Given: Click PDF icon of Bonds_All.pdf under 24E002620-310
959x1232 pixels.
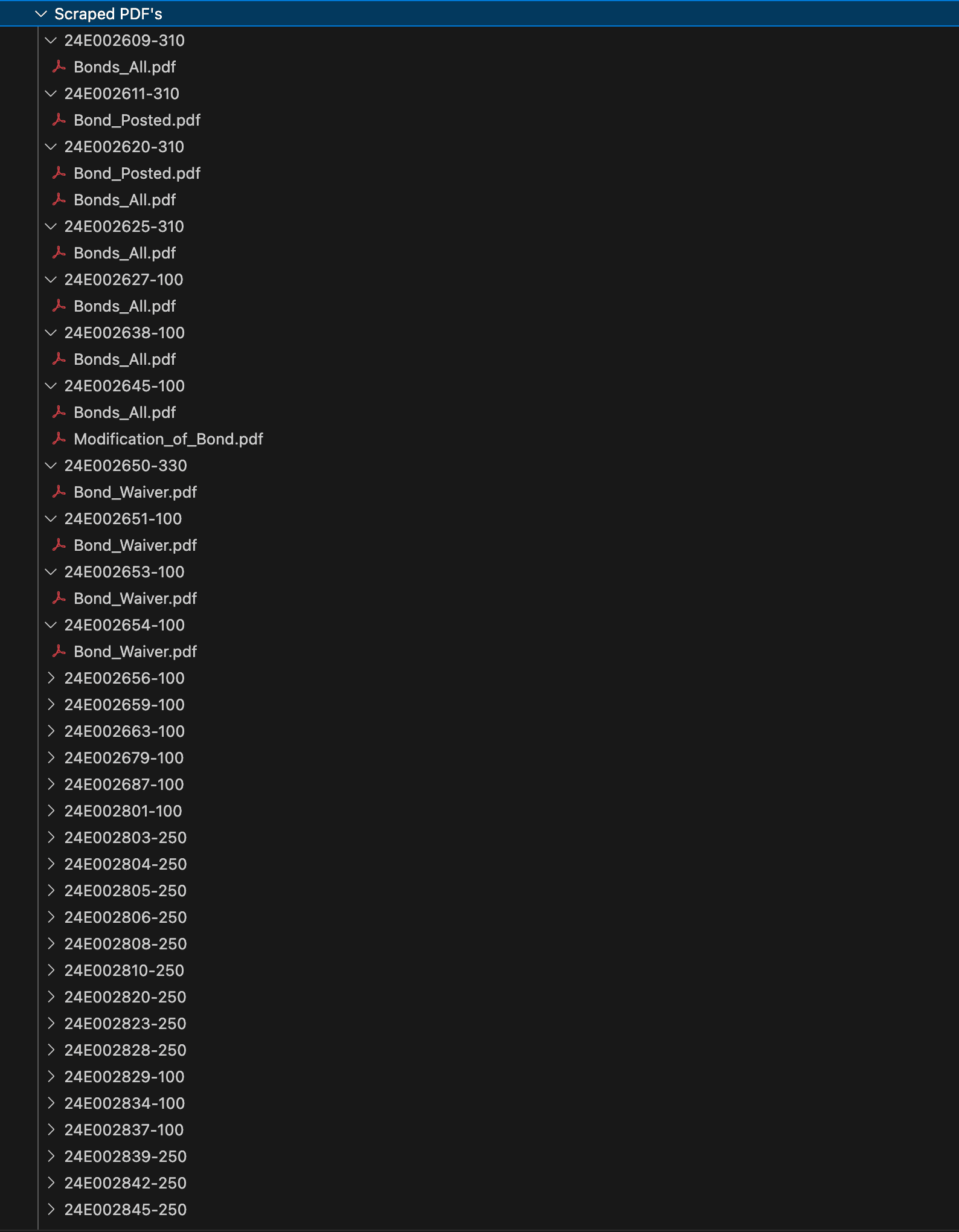Looking at the screenshot, I should [59, 200].
